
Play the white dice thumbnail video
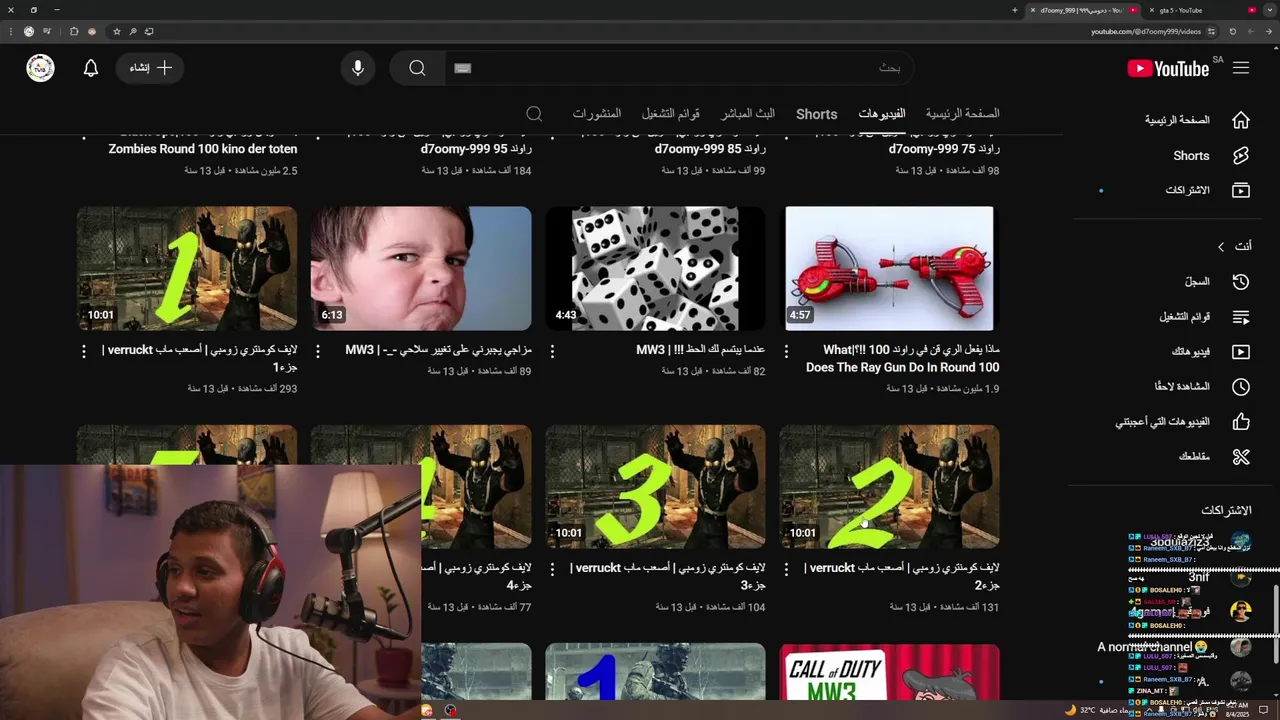(655, 268)
